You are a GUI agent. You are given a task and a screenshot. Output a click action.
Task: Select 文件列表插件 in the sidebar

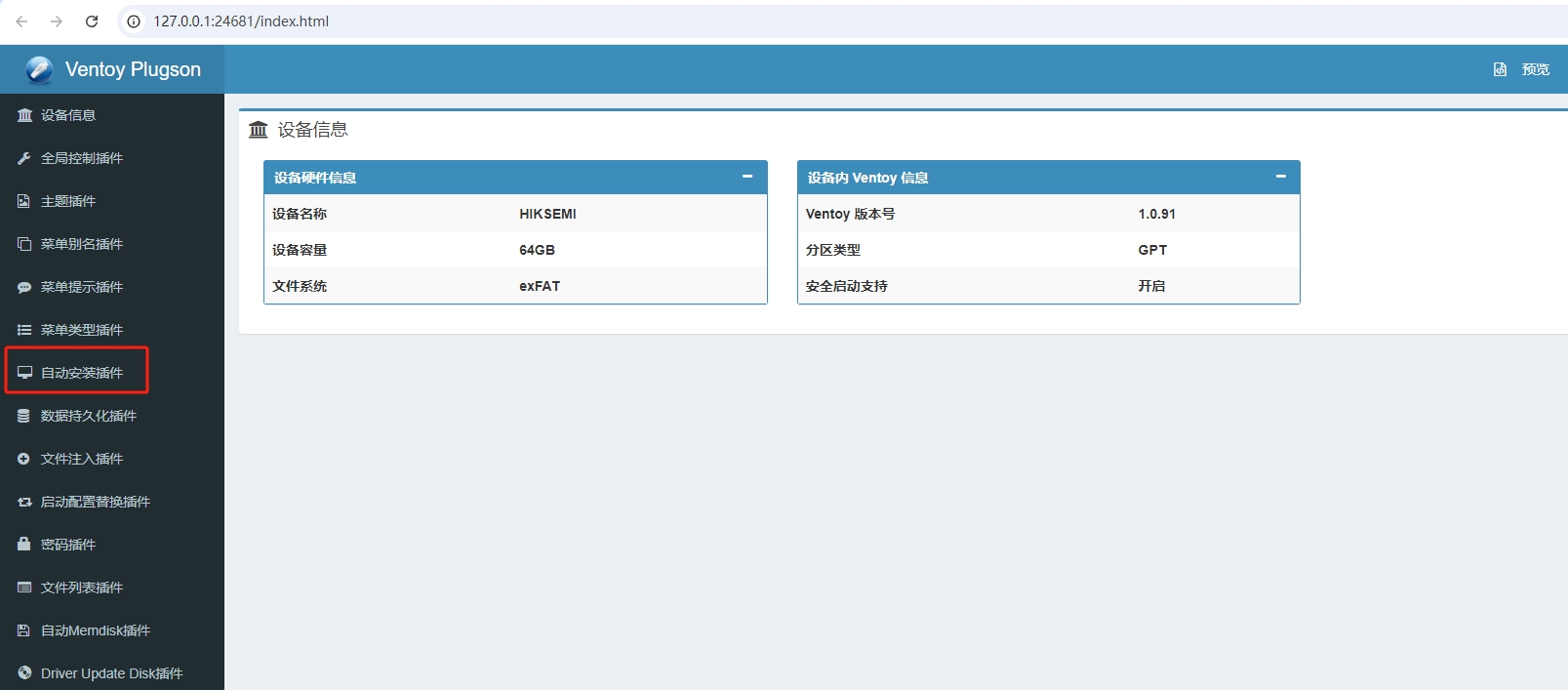coord(81,588)
